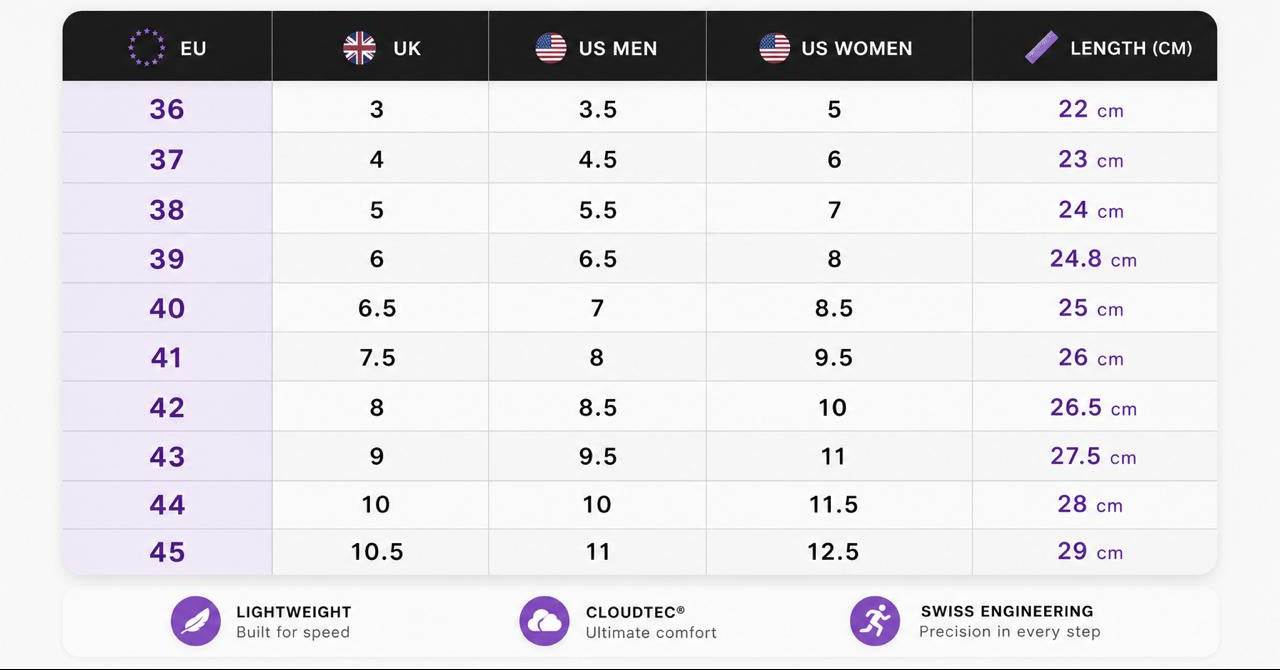Click US Women size 12.5 cell
The height and width of the screenshot is (670, 1280).
[833, 552]
